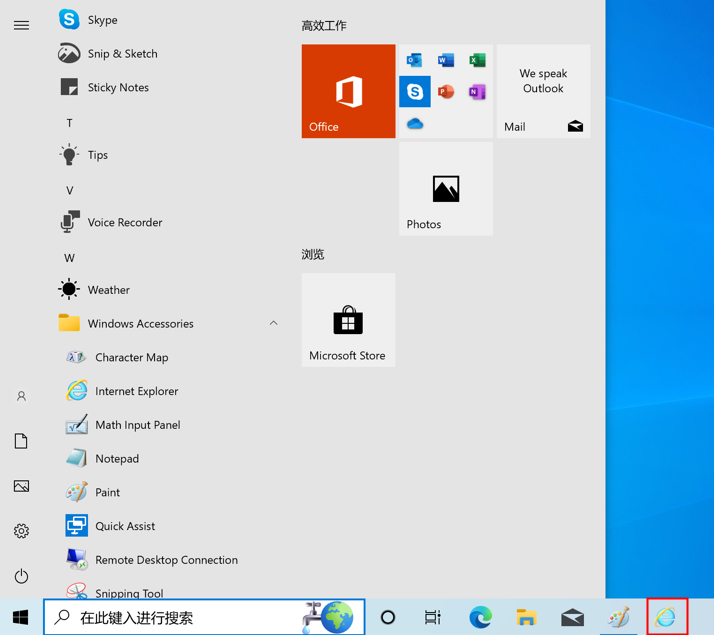
Task: Expand the Start menu hamburger navigation
Action: pyautogui.click(x=21, y=25)
